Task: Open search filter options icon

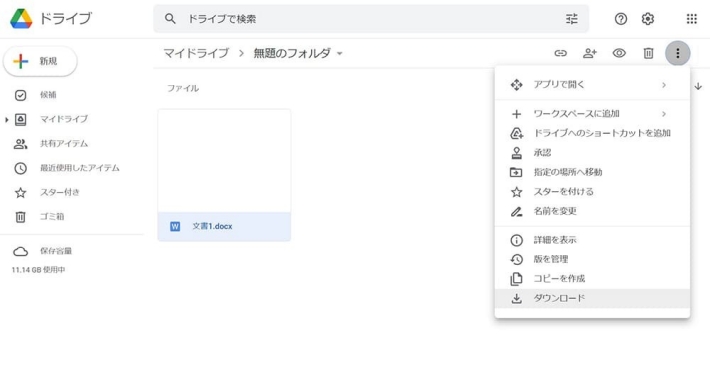Action: [571, 19]
